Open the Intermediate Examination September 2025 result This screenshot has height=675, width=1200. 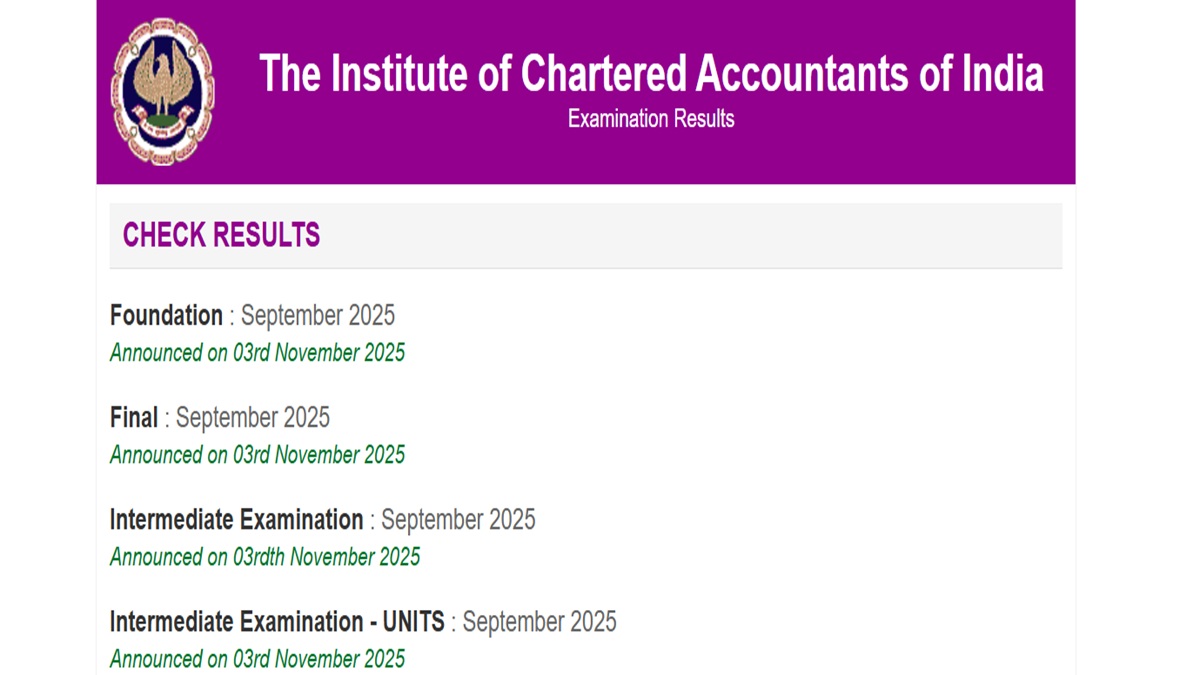pyautogui.click(x=234, y=519)
